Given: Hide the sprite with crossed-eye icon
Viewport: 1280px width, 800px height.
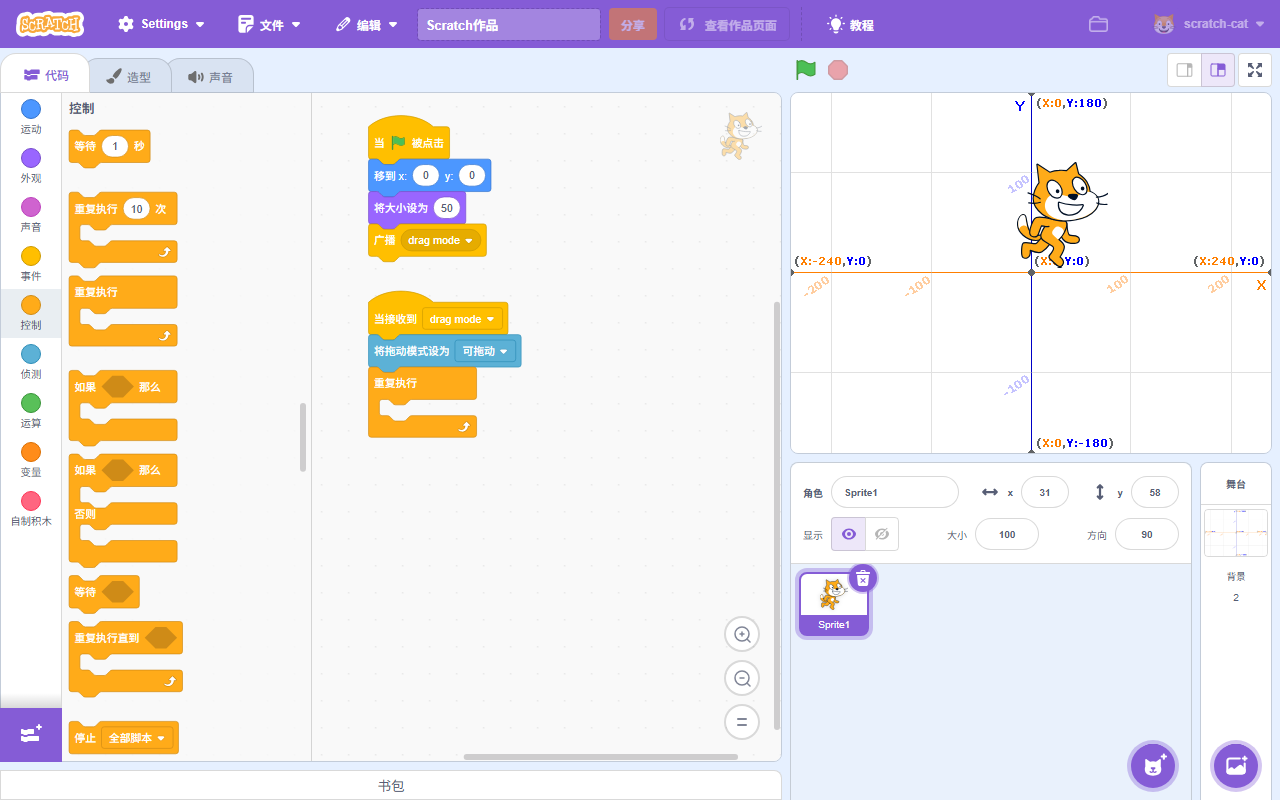Looking at the screenshot, I should pyautogui.click(x=881, y=534).
